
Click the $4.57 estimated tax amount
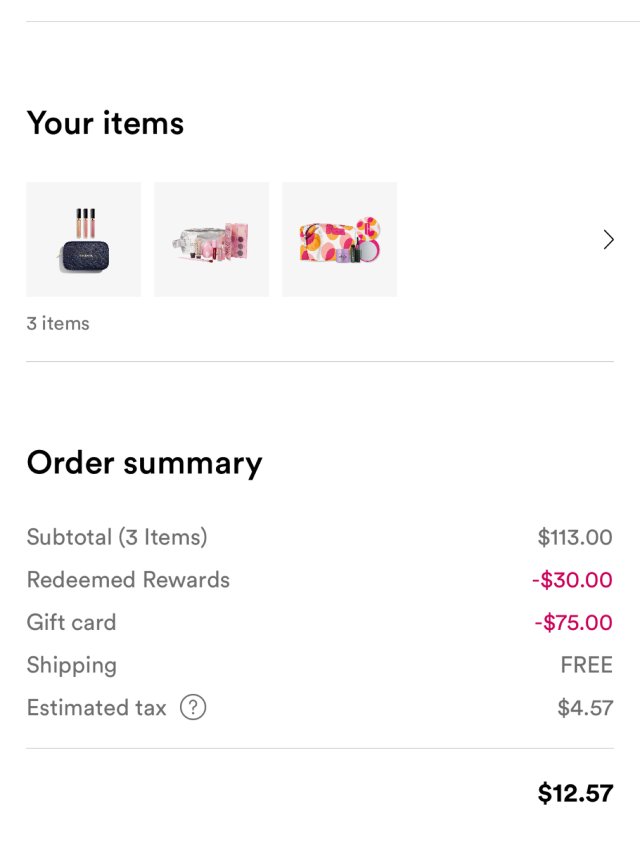[585, 708]
